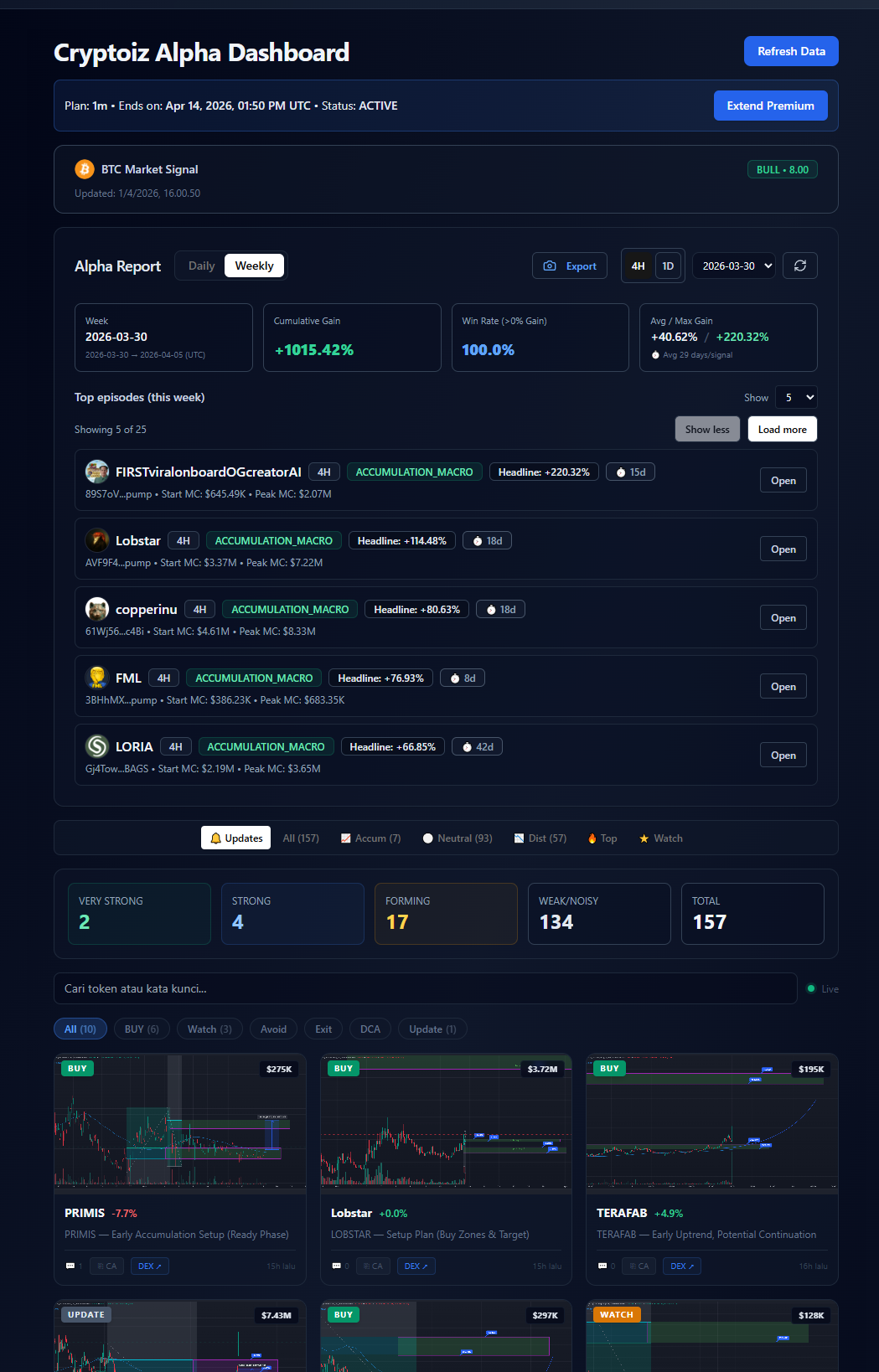
Task: Filter cards by the Watch (3) chip
Action: (x=209, y=1029)
